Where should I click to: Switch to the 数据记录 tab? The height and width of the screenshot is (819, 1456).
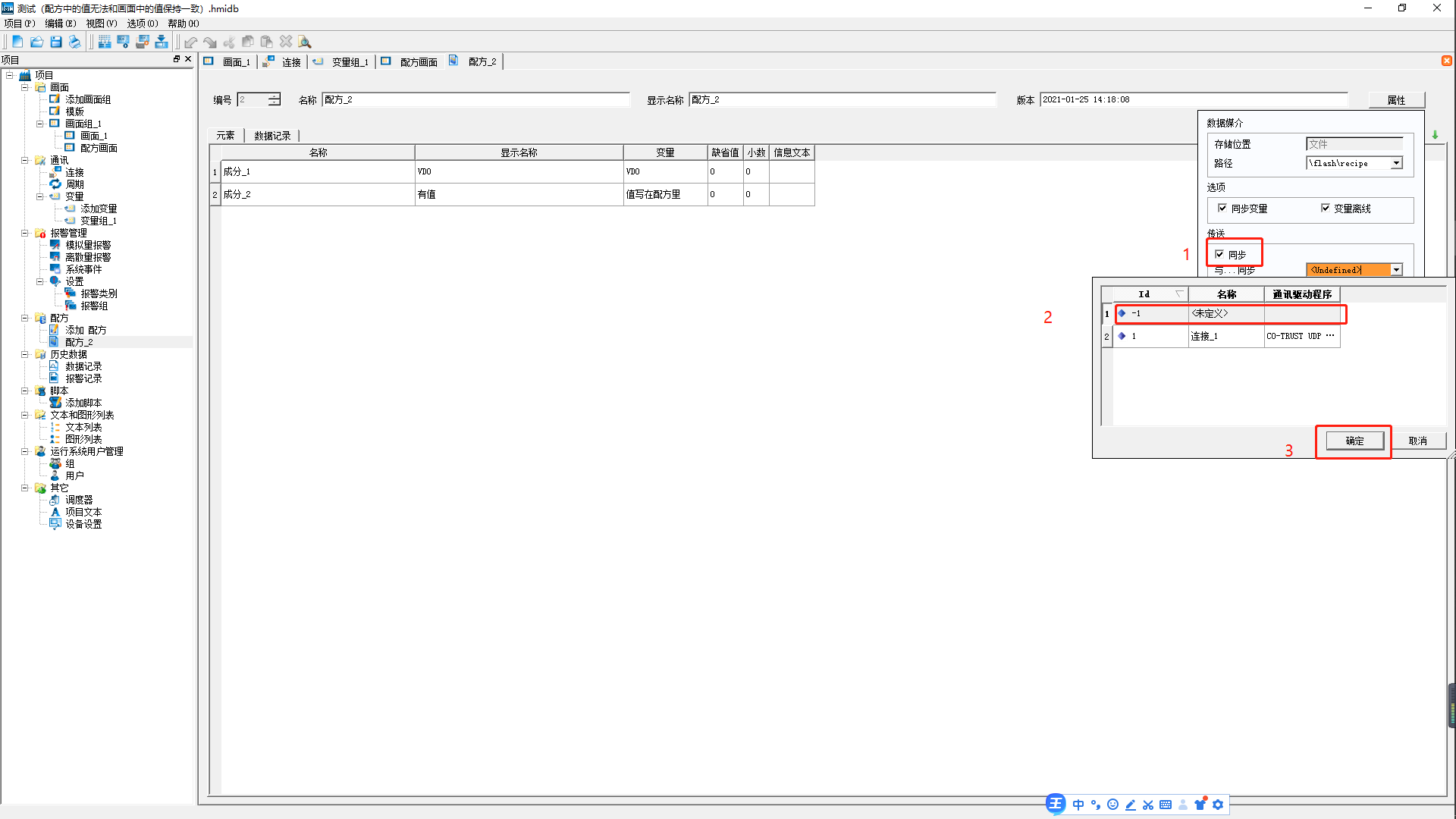[x=272, y=136]
